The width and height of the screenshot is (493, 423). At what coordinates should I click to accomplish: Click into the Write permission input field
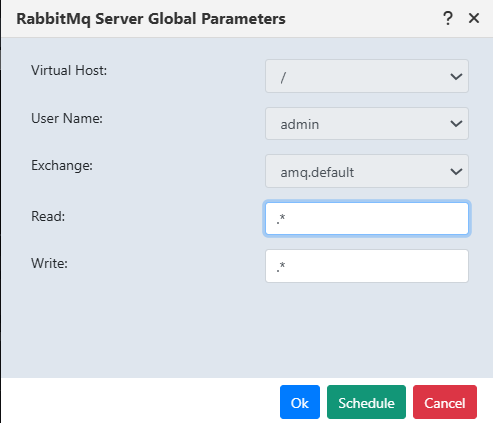(x=367, y=266)
